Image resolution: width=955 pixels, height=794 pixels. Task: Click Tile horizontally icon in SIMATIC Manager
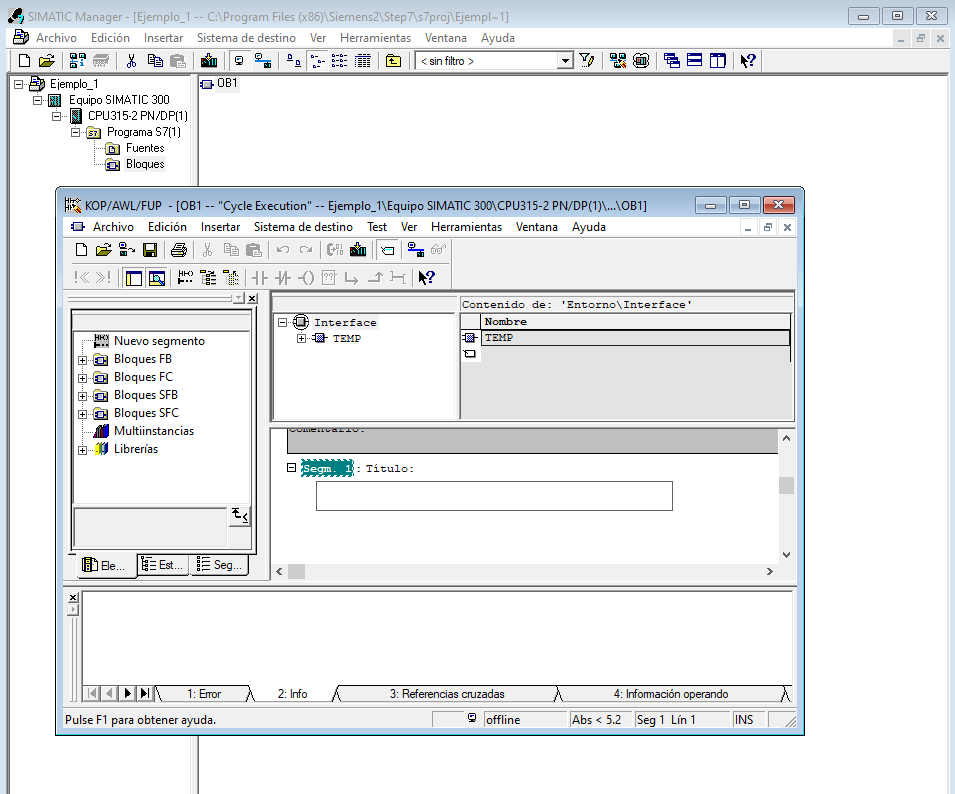[694, 61]
